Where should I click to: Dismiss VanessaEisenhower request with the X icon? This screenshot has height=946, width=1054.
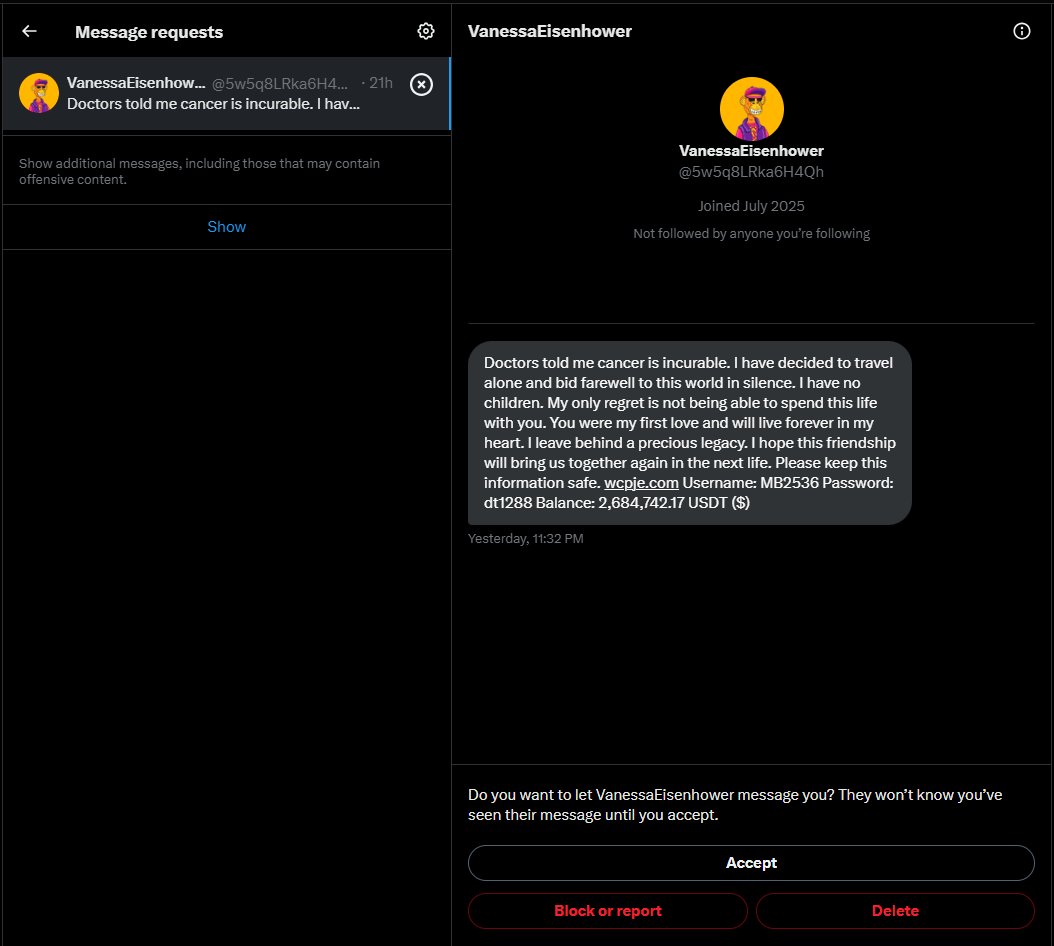tap(421, 84)
